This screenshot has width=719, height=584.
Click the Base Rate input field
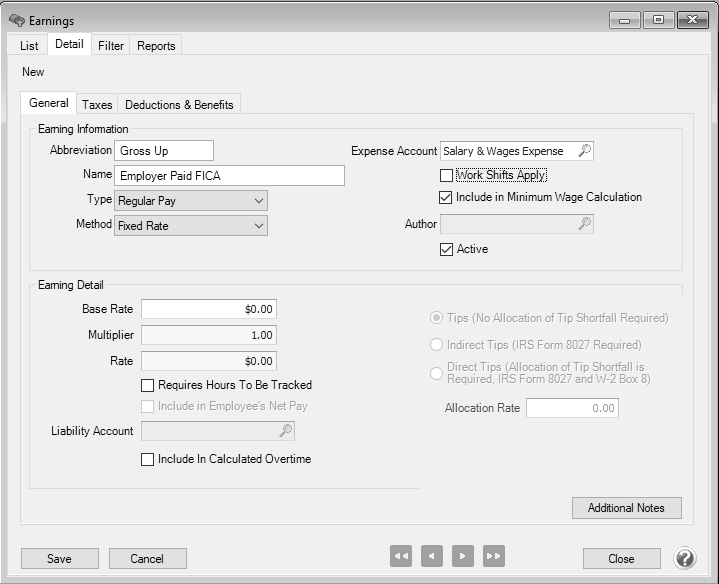click(x=208, y=310)
